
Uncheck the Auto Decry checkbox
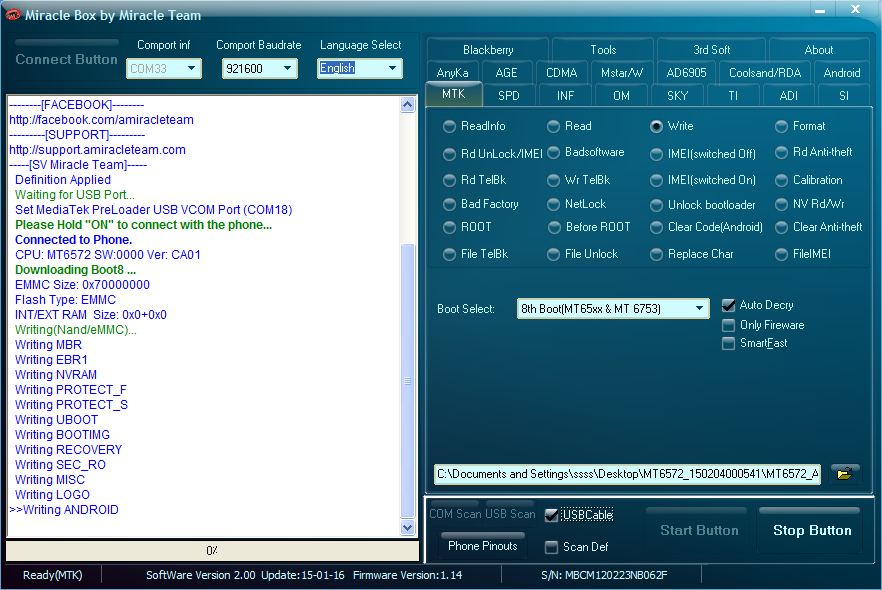pos(728,305)
